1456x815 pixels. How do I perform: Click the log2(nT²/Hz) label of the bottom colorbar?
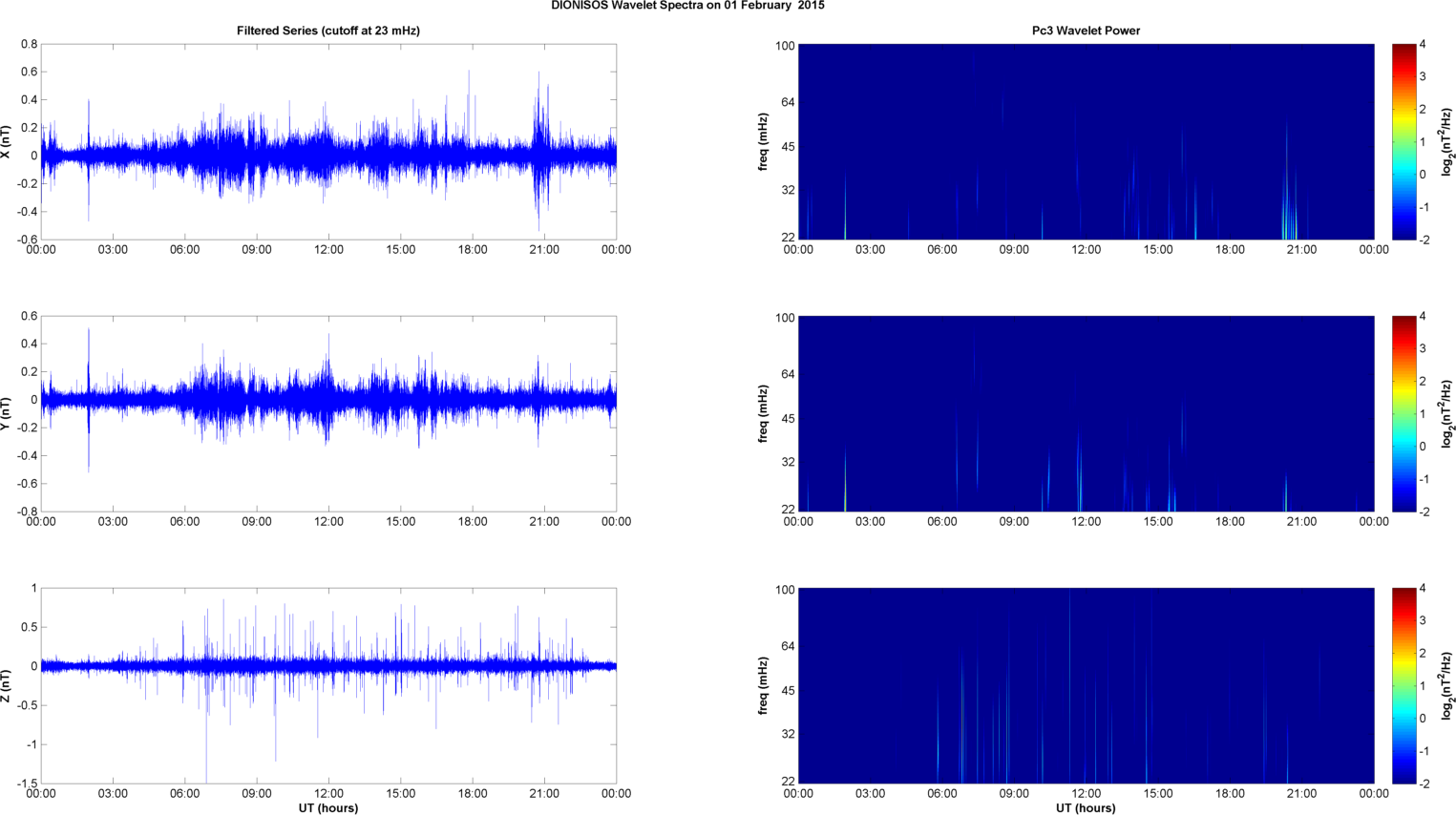tap(1446, 685)
